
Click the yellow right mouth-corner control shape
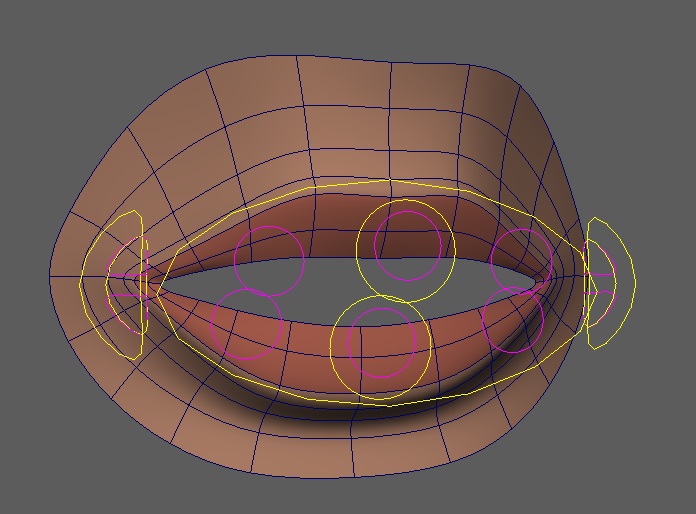633,283
